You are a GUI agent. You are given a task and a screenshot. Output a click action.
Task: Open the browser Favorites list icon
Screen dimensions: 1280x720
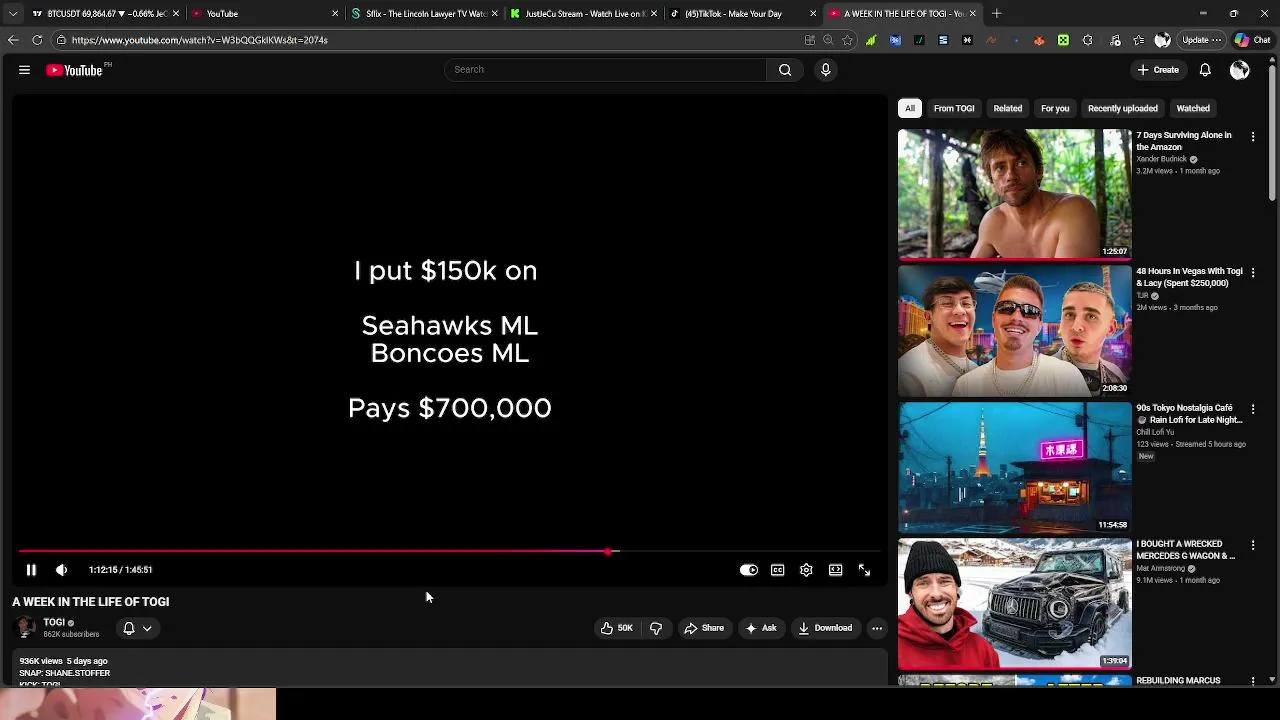pyautogui.click(x=1139, y=40)
